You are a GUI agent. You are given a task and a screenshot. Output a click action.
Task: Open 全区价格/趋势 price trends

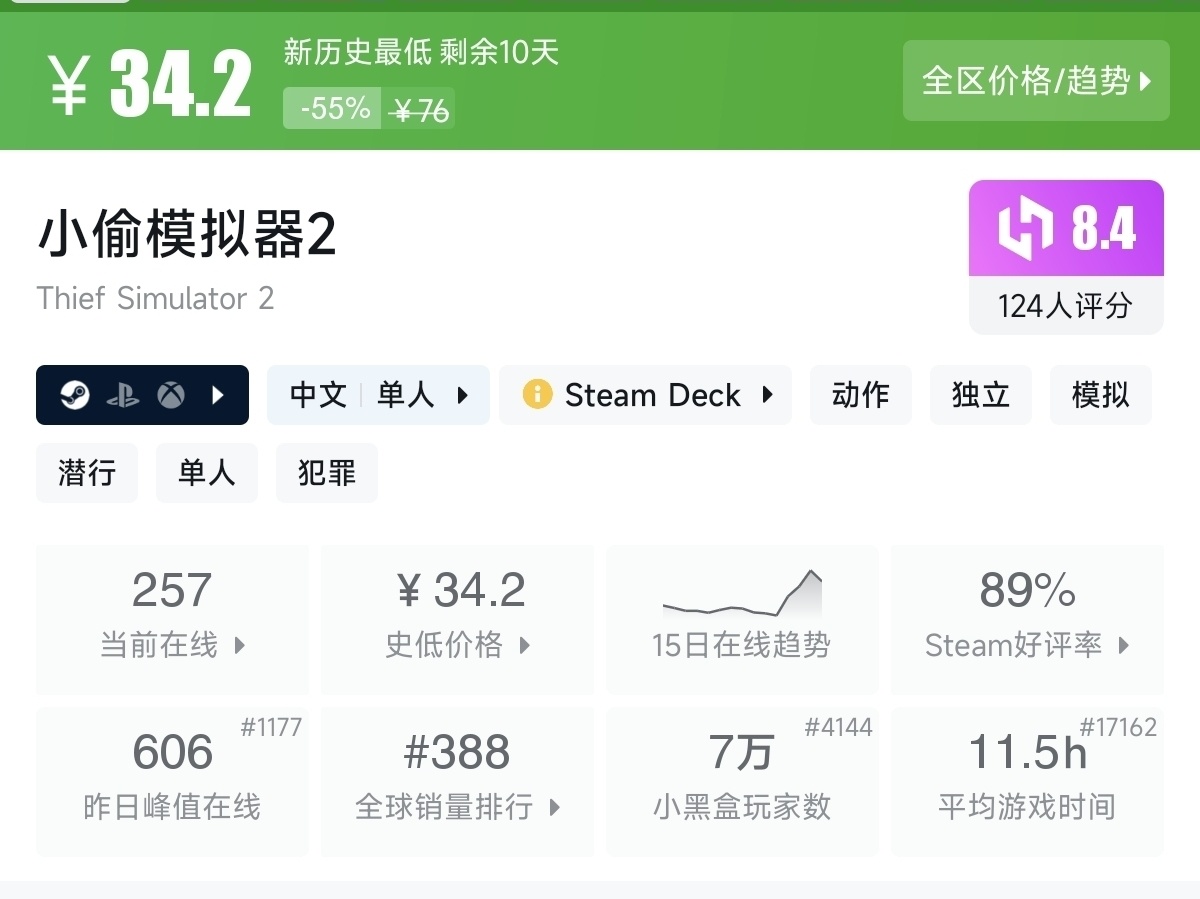1036,80
